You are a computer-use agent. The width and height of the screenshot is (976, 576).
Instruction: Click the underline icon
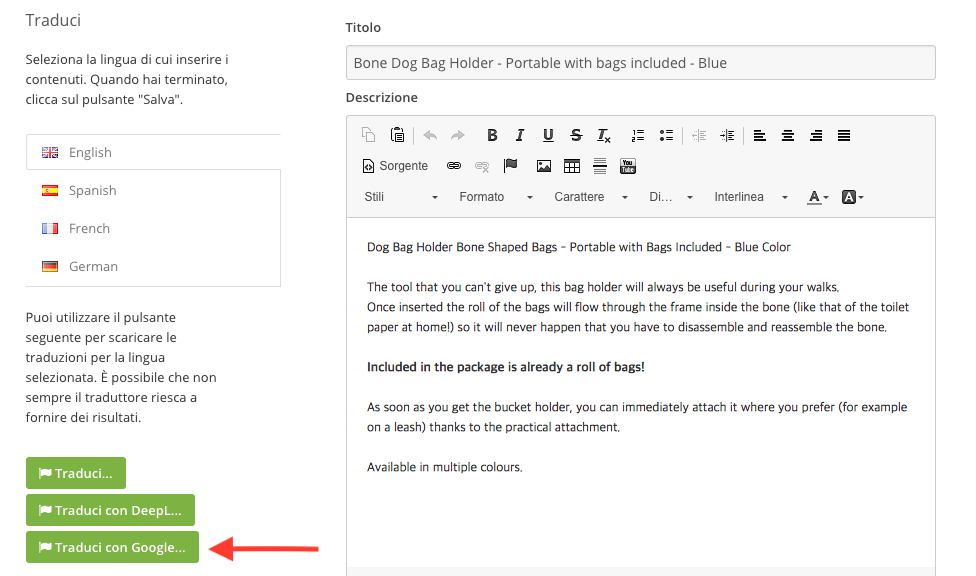click(548, 136)
